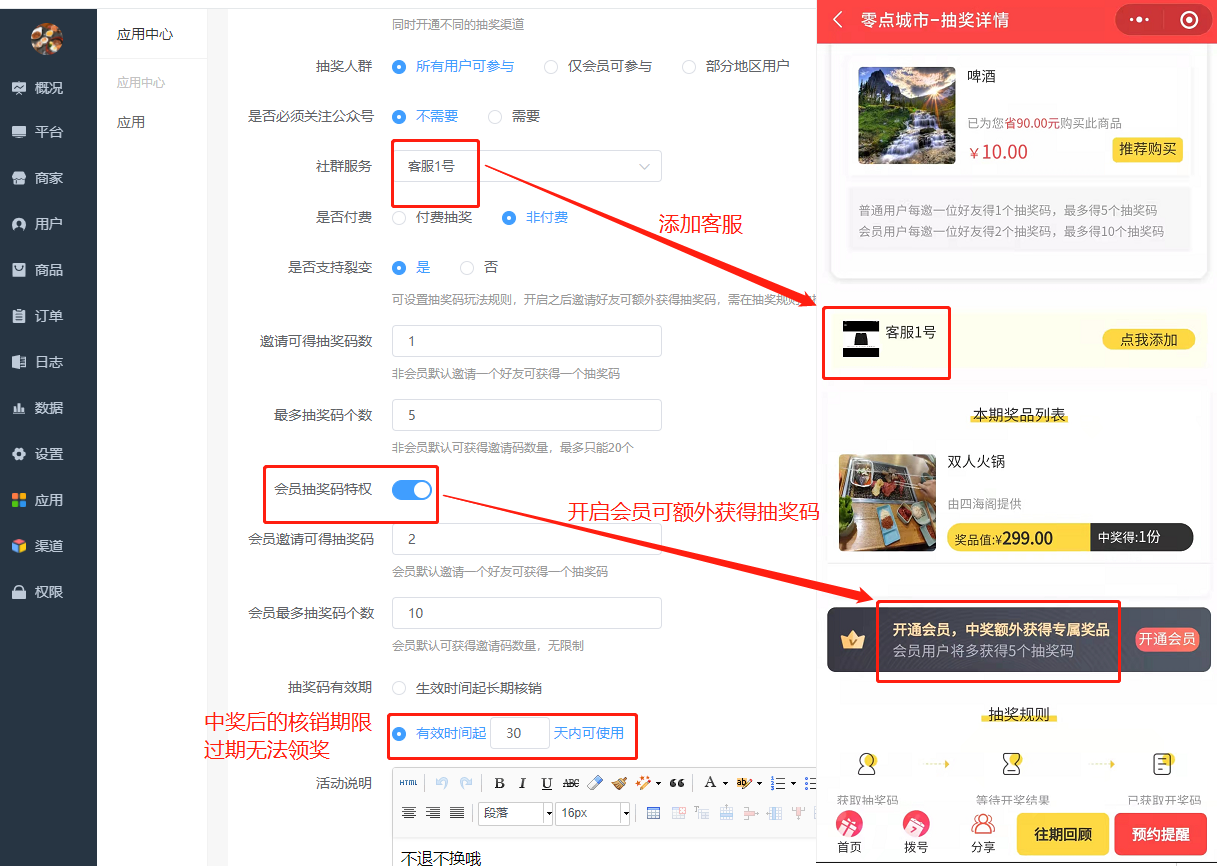Go to 渠道 in the left sidebar
The height and width of the screenshot is (866, 1217).
48,546
